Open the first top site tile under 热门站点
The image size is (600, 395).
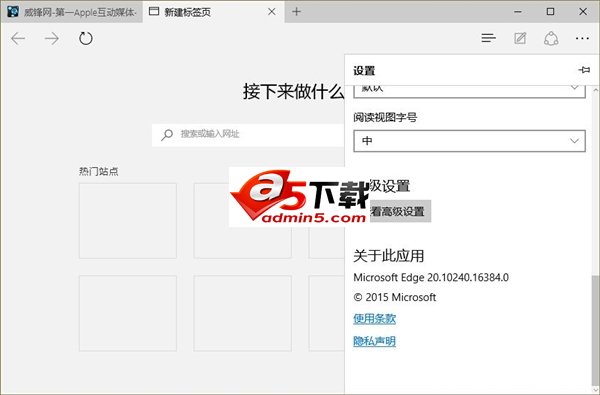(x=128, y=221)
